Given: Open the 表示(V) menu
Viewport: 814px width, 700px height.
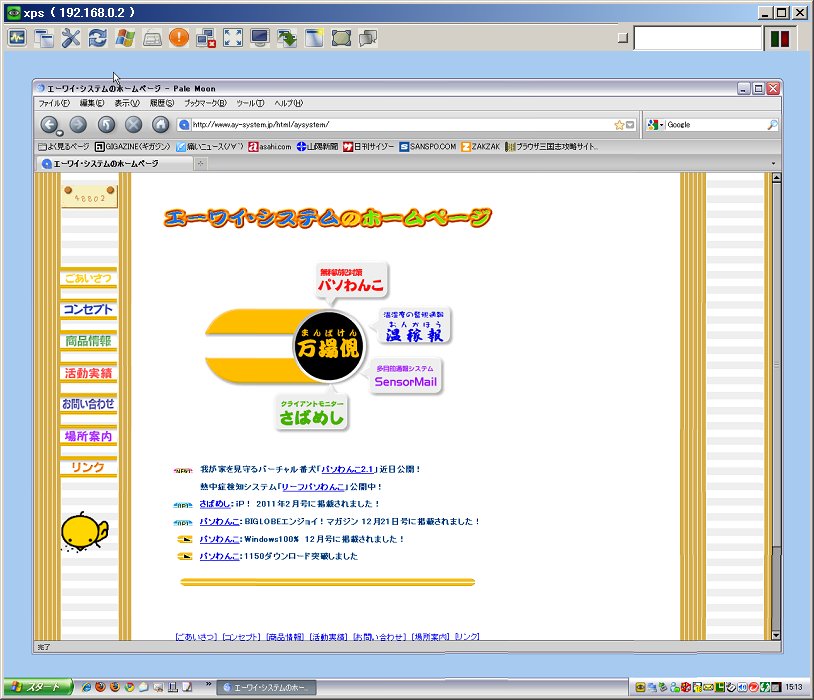Looking at the screenshot, I should coord(127,103).
